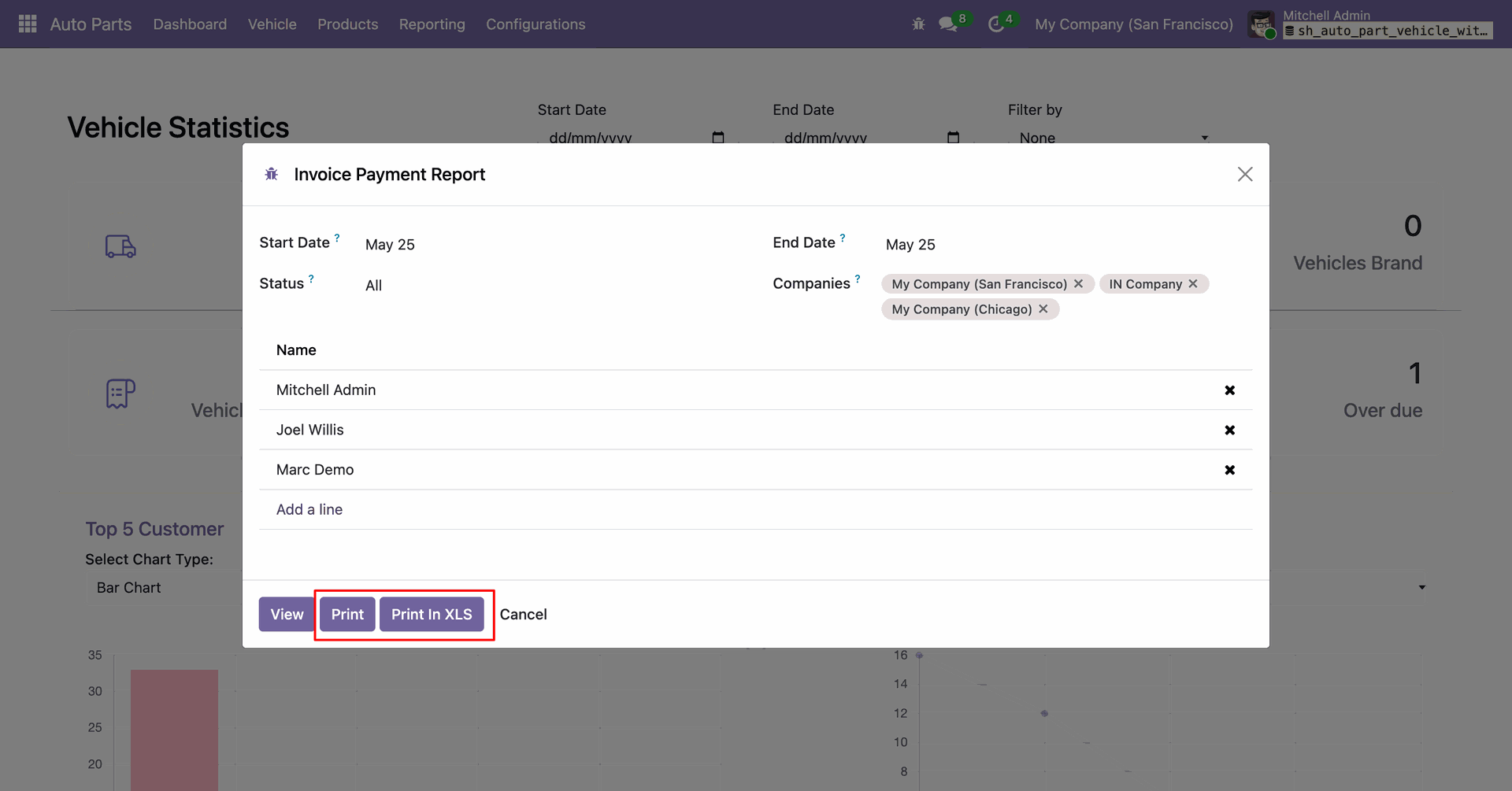Screen dimensions: 1512x791
Task: Click the debug bug icon in navbar
Action: (918, 24)
